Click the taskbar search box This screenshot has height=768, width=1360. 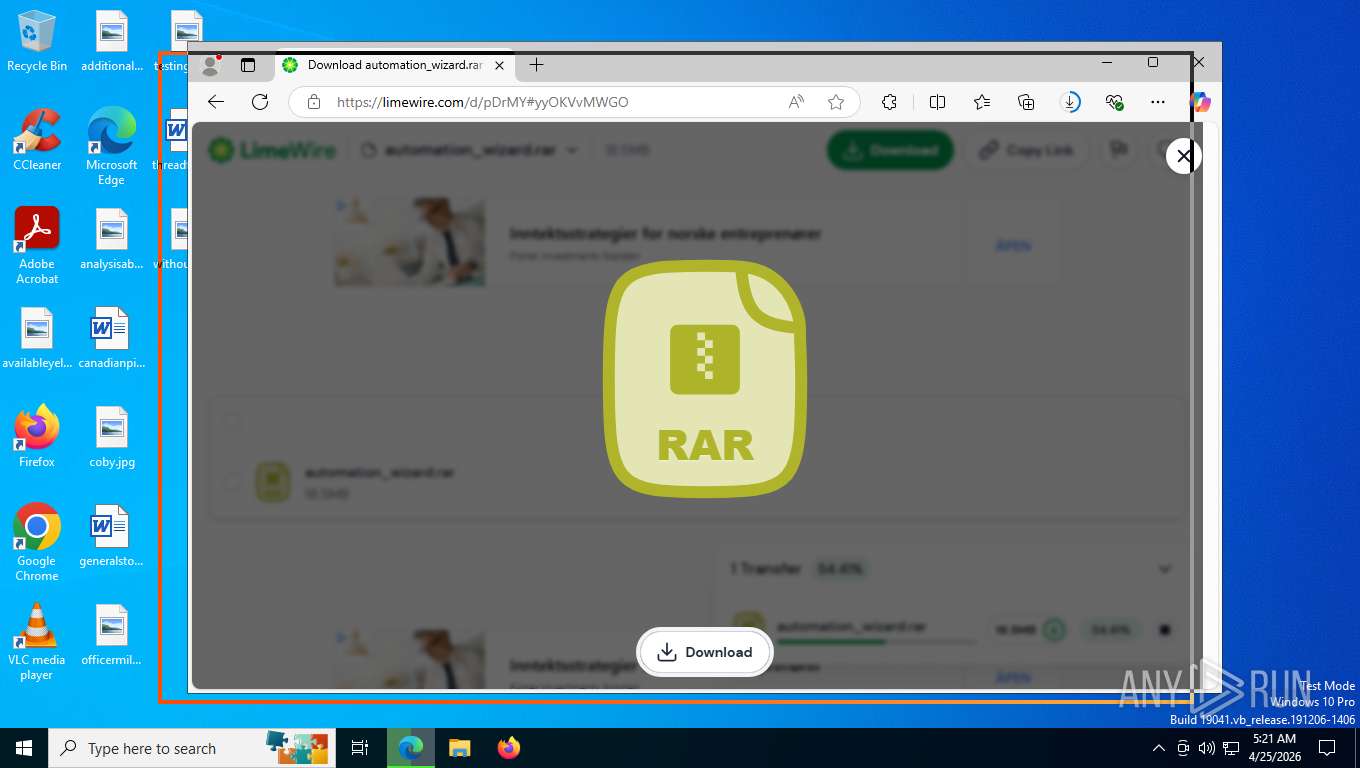click(x=190, y=748)
